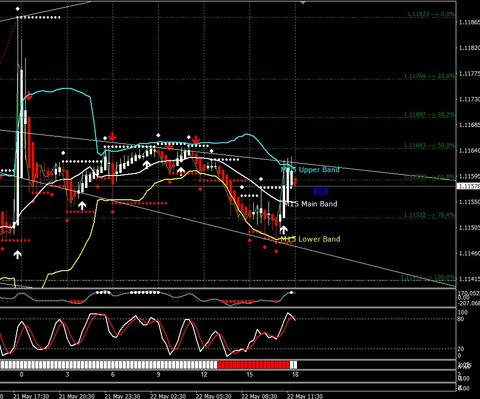Click the Fibonacci '0.0%' level label
Screen dimensions: 480x399
pos(431,14)
